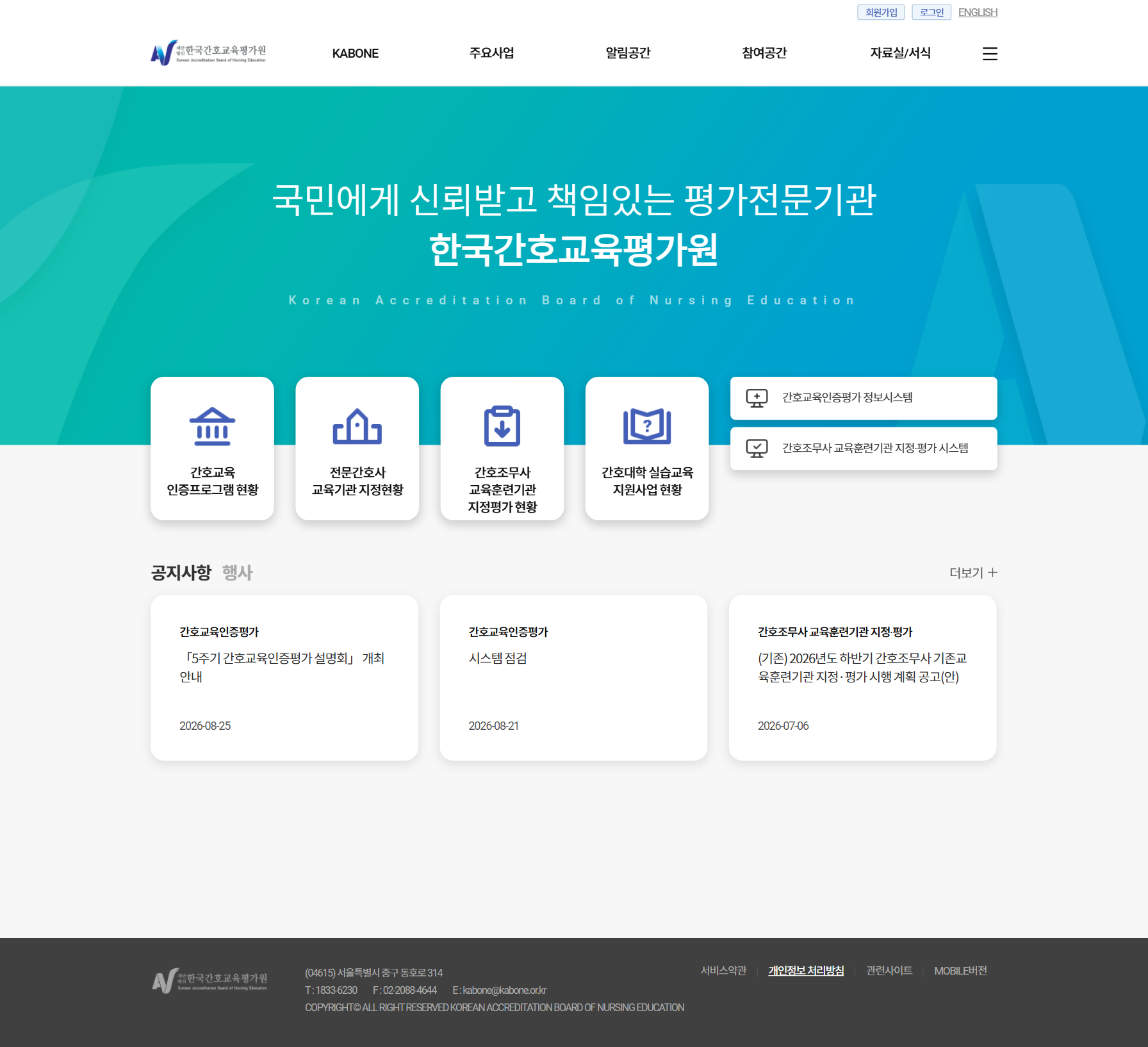Click the open book question icon for 실습교육 지원사업

(647, 426)
